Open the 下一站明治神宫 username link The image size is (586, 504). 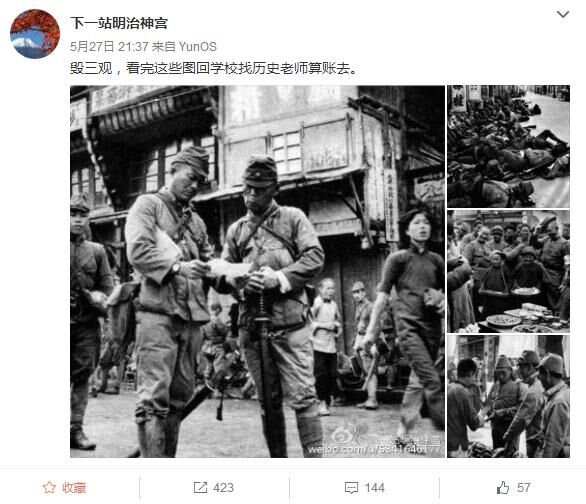point(119,23)
